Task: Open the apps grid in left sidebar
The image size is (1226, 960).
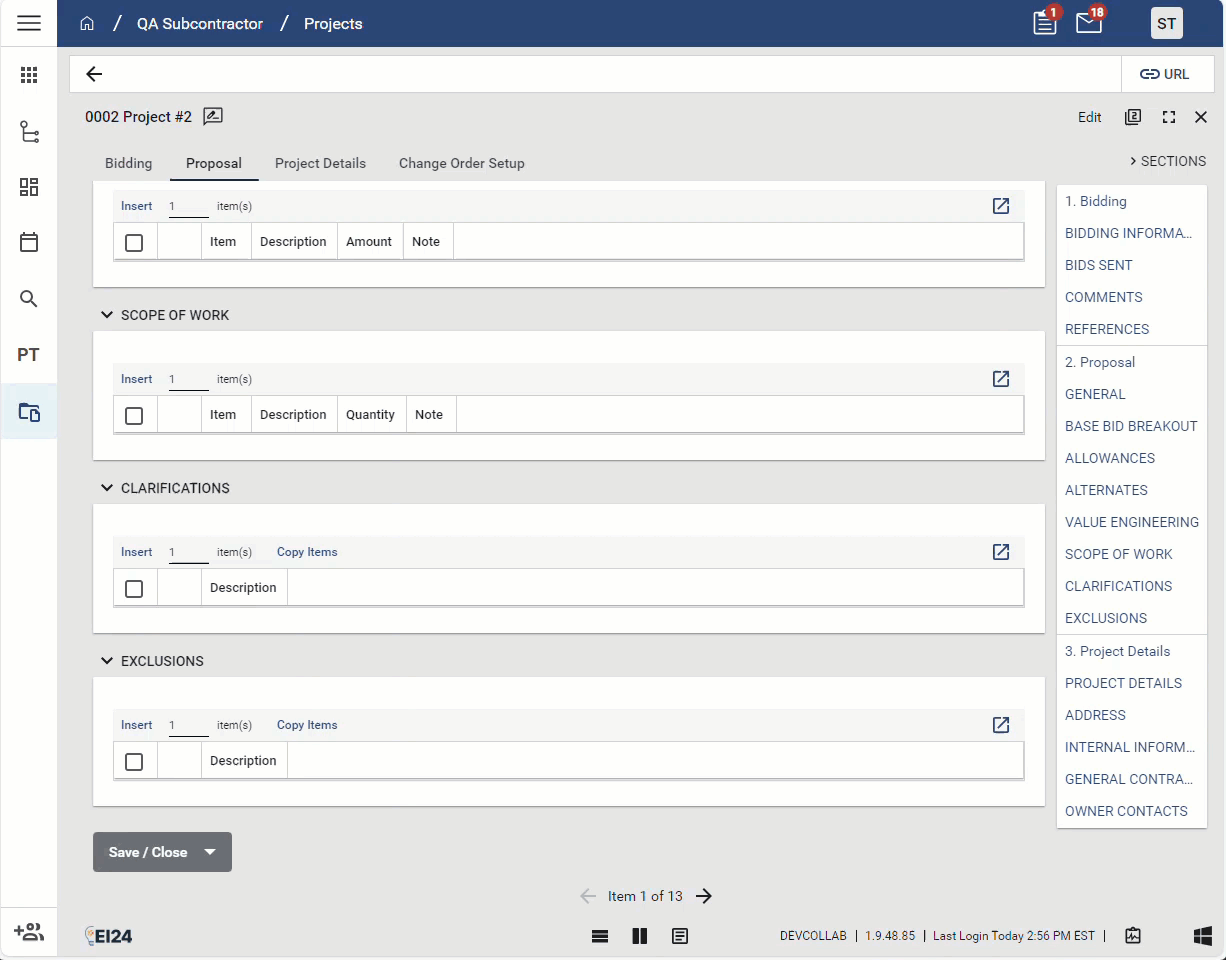Action: [29, 75]
